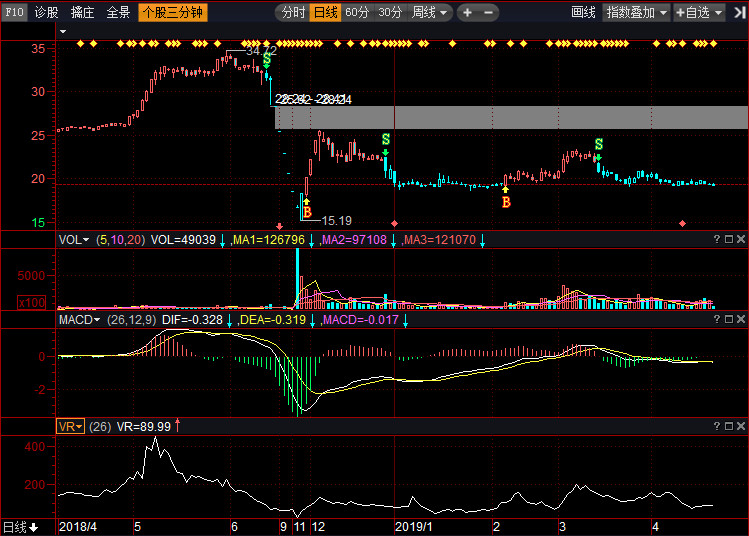Click the 34.72 high price label

click(261, 51)
